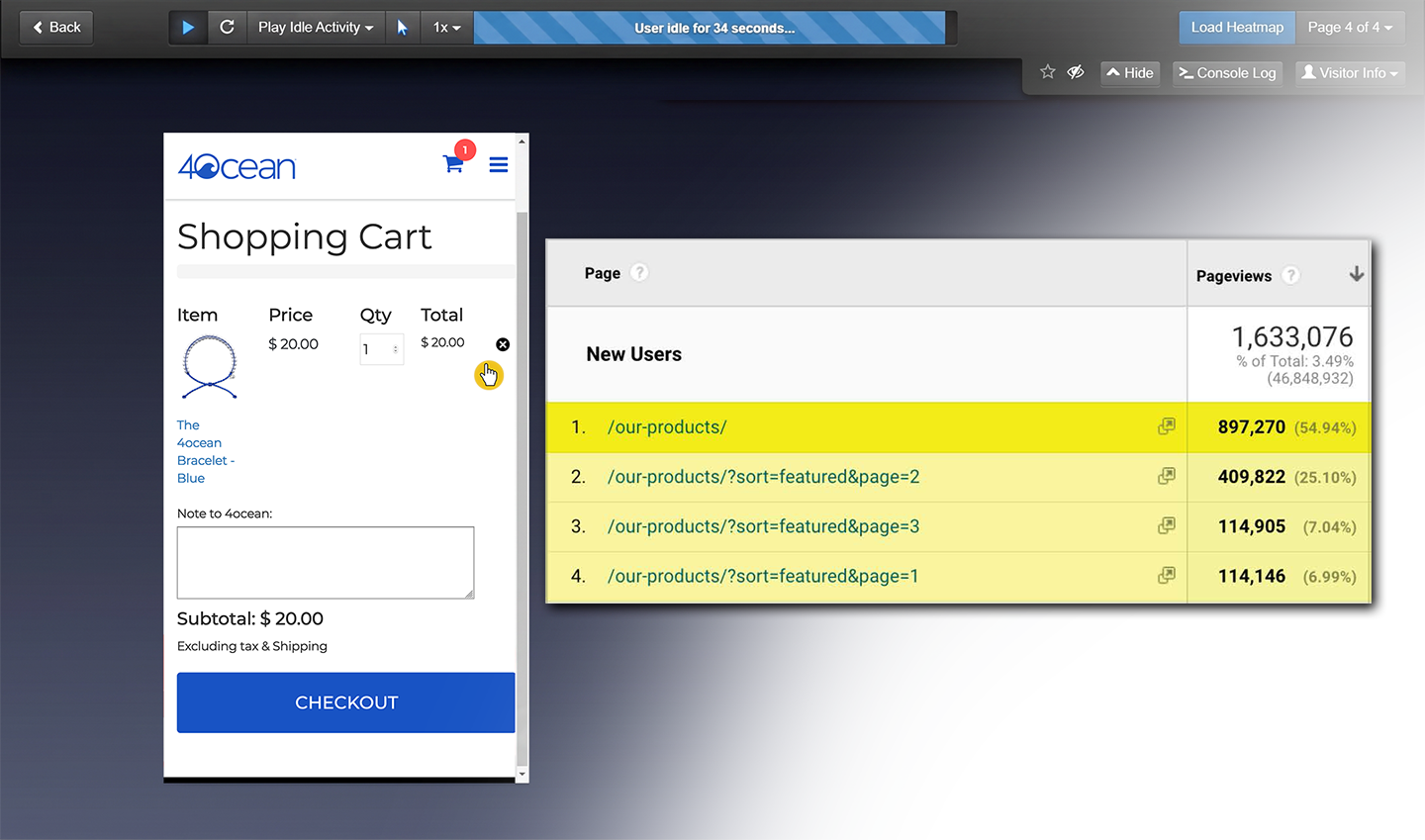This screenshot has height=840, width=1425.
Task: Open /our-products/?sort=featured&page=2 link
Action: [x=763, y=477]
